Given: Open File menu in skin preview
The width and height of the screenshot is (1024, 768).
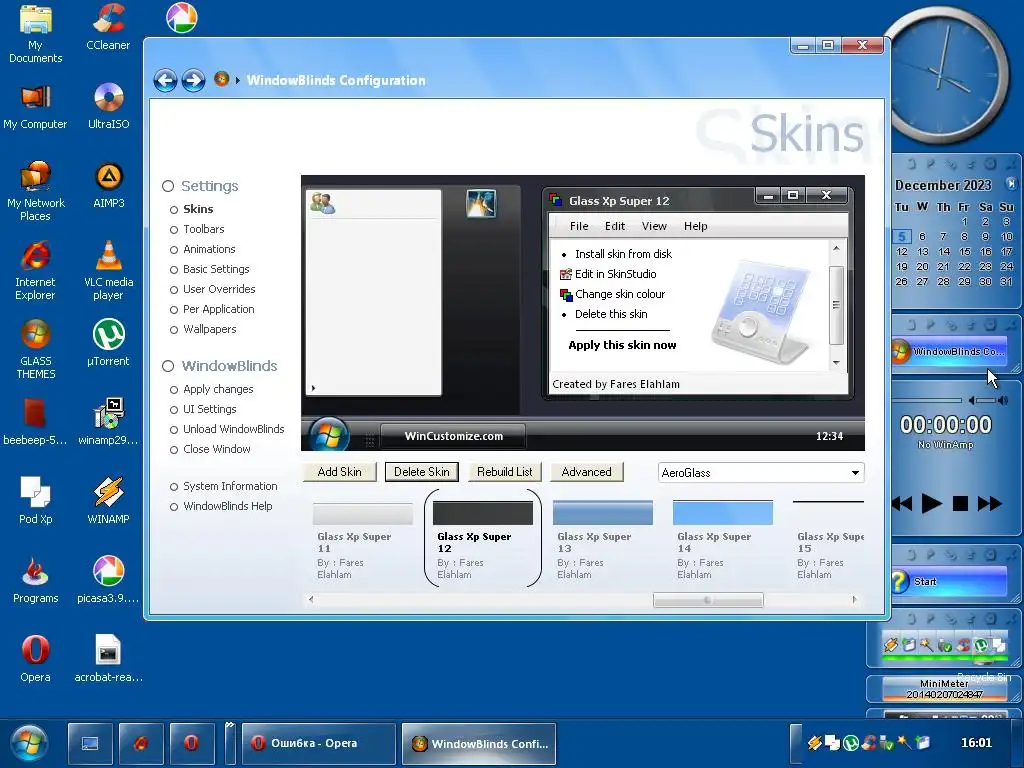Looking at the screenshot, I should [x=579, y=226].
